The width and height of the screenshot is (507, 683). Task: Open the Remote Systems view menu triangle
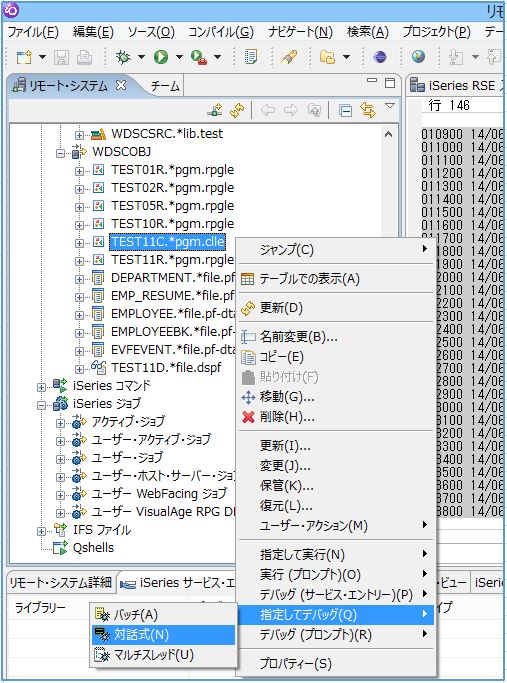tap(390, 106)
